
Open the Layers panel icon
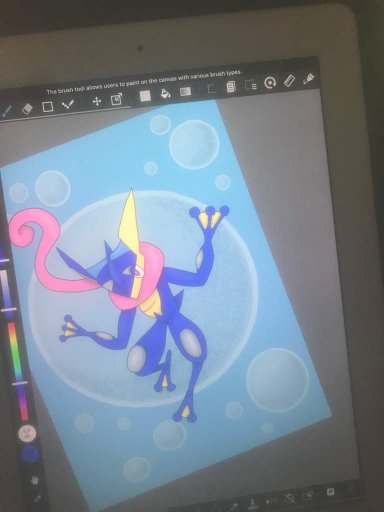(x=231, y=87)
